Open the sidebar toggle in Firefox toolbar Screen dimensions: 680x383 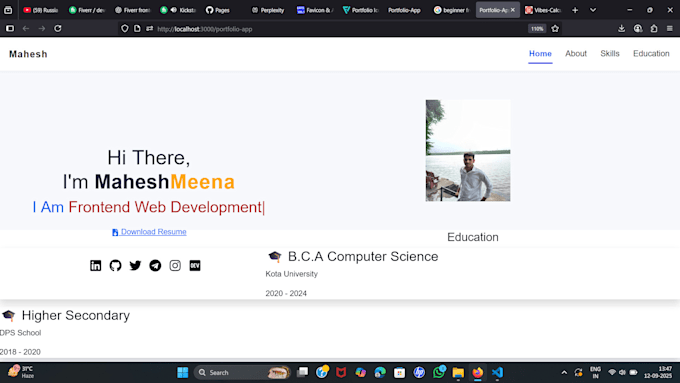pyautogui.click(x=10, y=29)
